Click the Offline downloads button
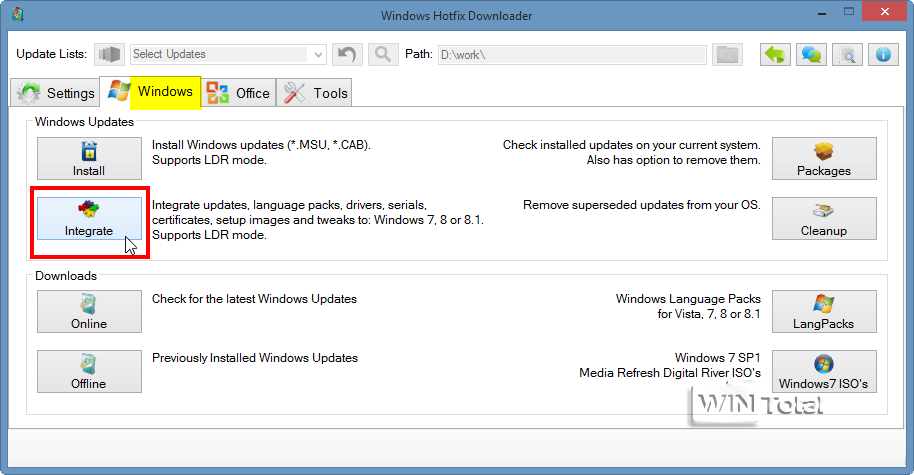 point(89,371)
